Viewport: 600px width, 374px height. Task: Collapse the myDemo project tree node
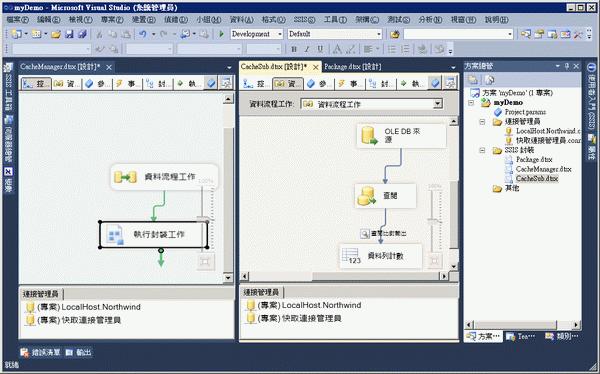click(471, 103)
